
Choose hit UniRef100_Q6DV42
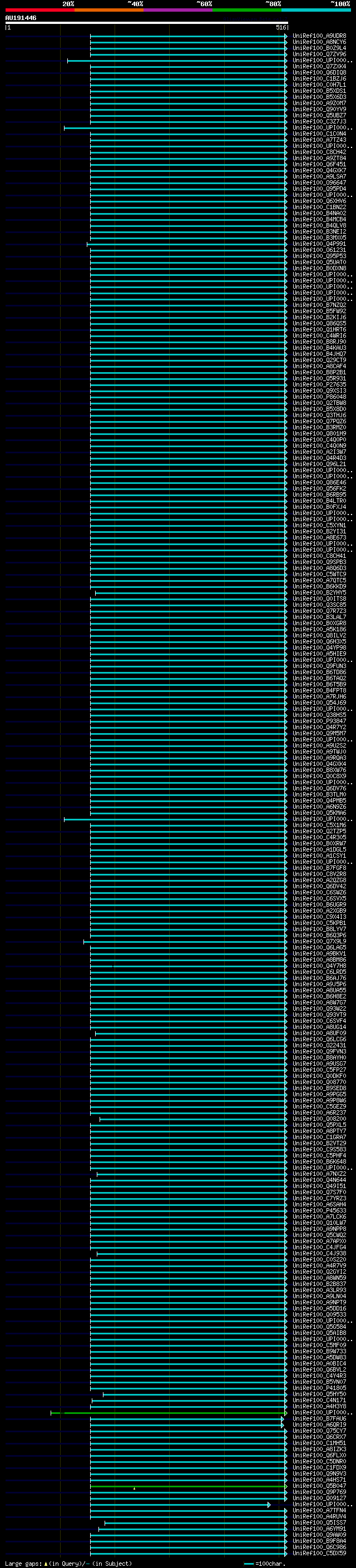319,886
